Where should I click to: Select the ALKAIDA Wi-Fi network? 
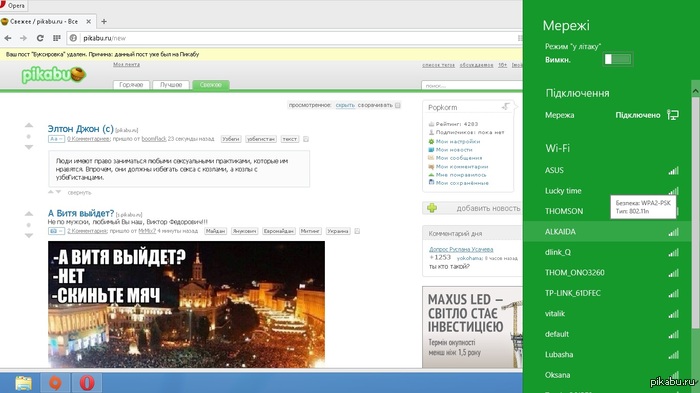click(x=608, y=232)
